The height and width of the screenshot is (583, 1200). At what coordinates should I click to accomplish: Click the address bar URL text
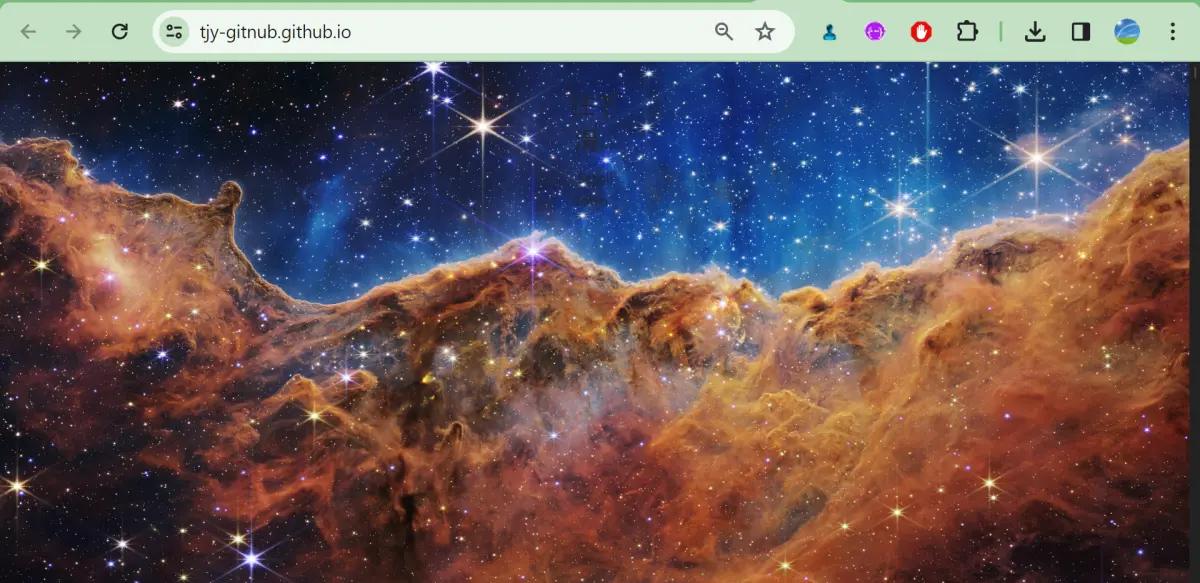point(275,32)
